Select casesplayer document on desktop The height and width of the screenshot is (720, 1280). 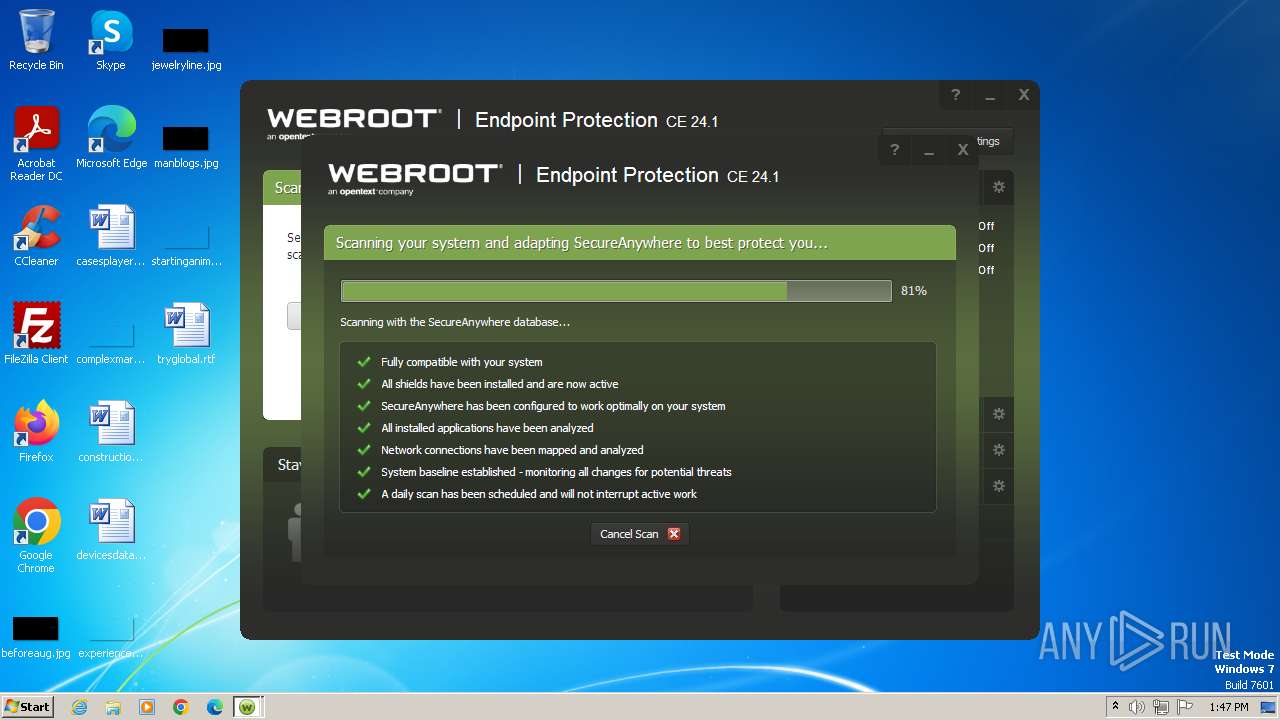[x=111, y=236]
